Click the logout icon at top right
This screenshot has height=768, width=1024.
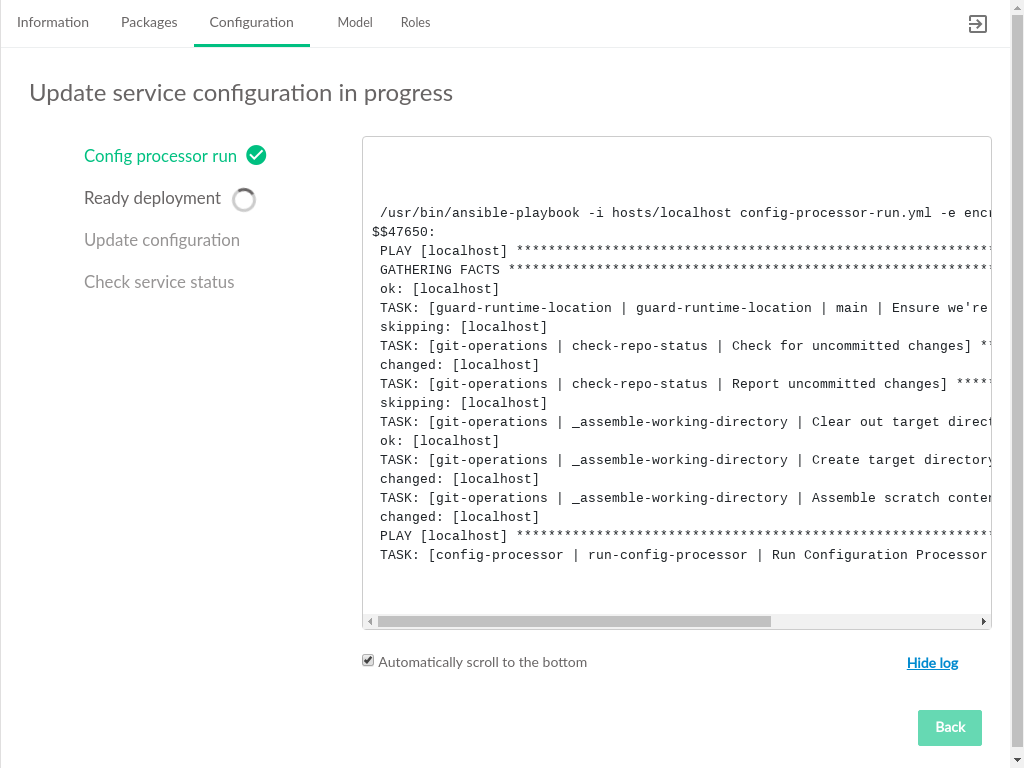[x=977, y=24]
